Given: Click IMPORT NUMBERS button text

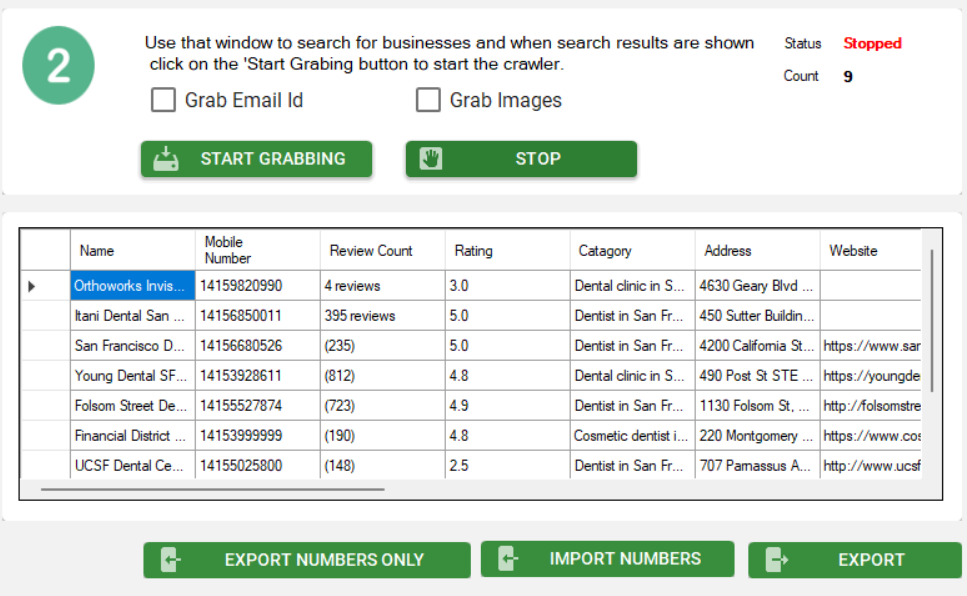Looking at the screenshot, I should (x=625, y=558).
